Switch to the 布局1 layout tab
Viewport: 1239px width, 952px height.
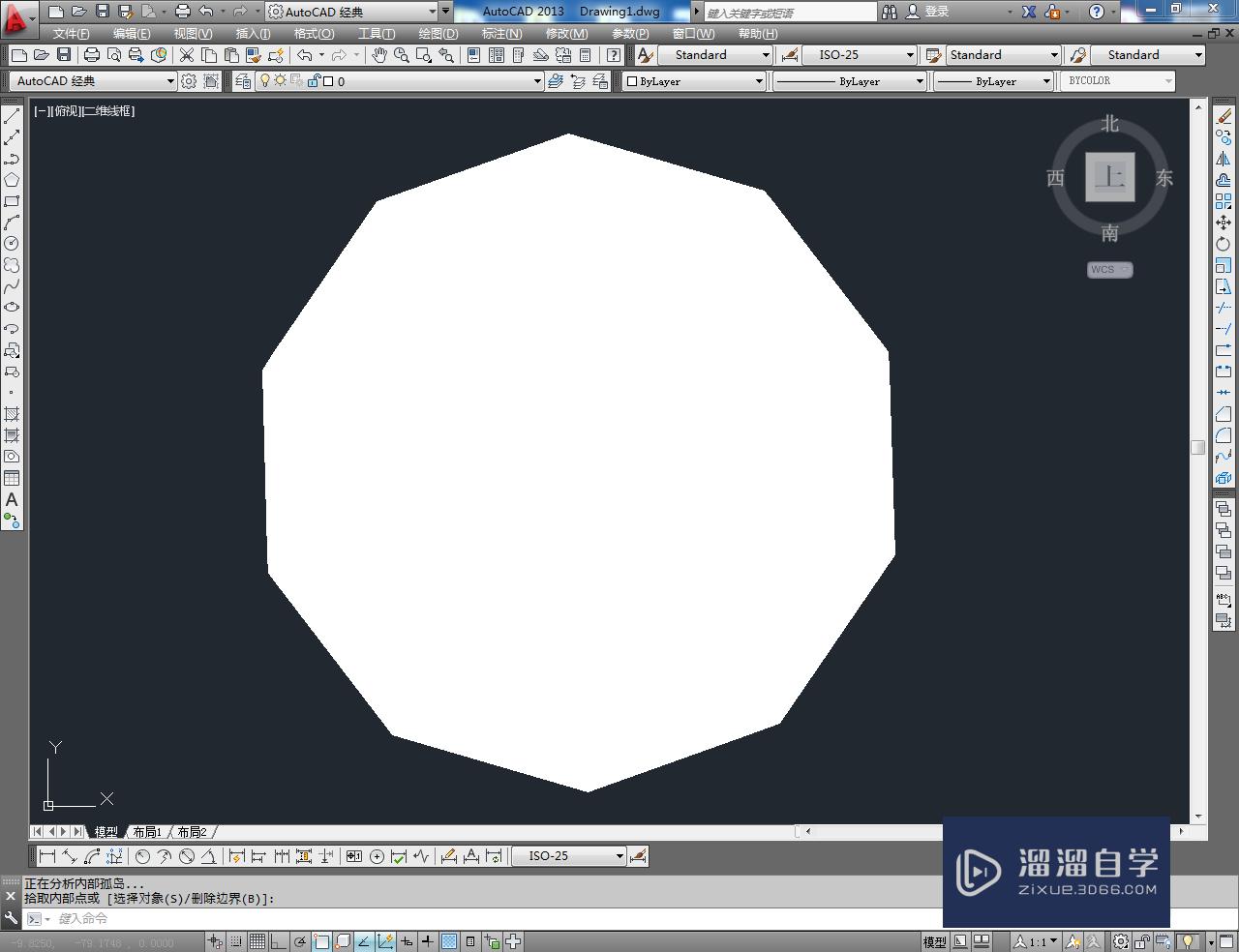click(x=146, y=832)
